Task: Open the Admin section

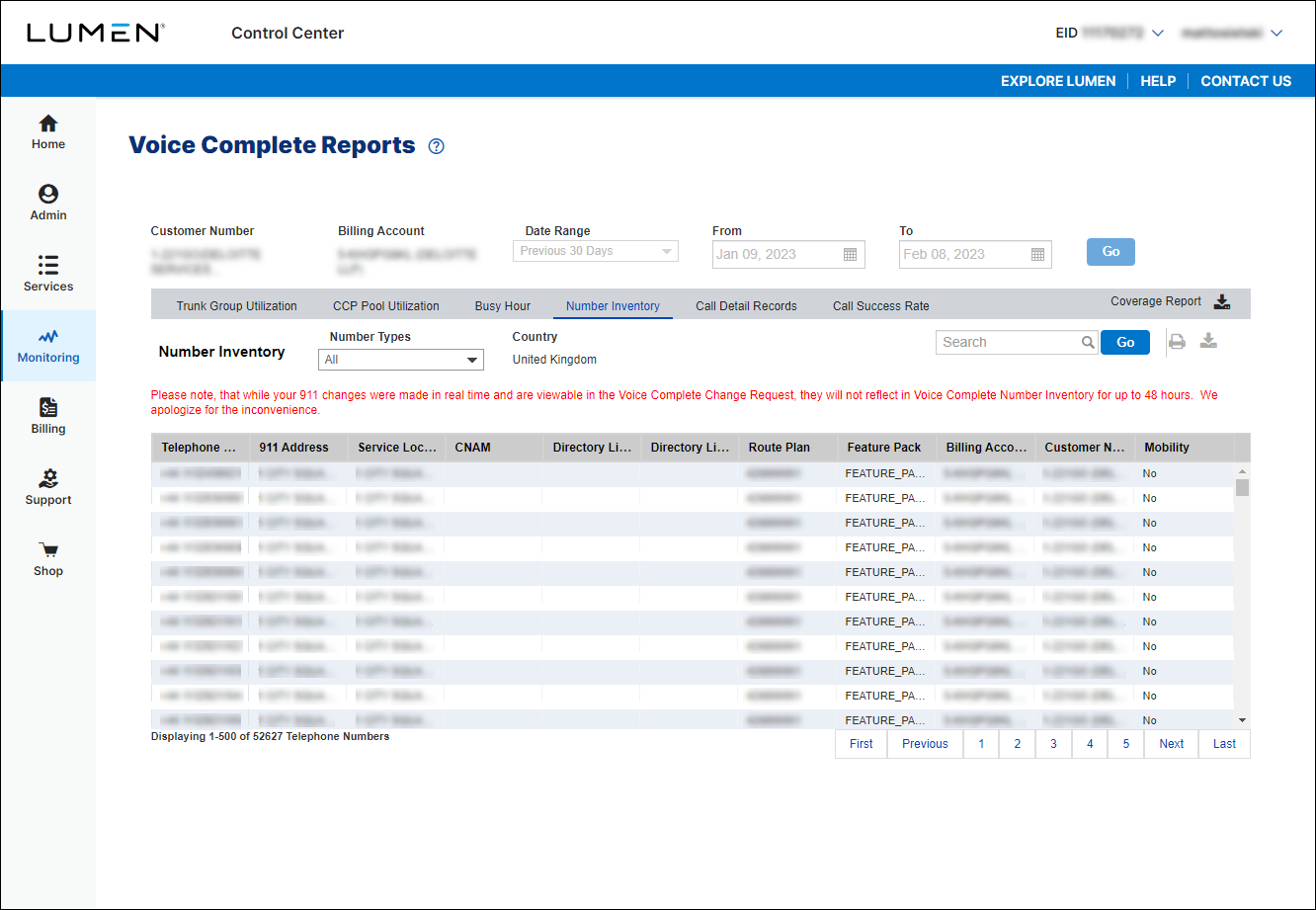Action: point(47,204)
